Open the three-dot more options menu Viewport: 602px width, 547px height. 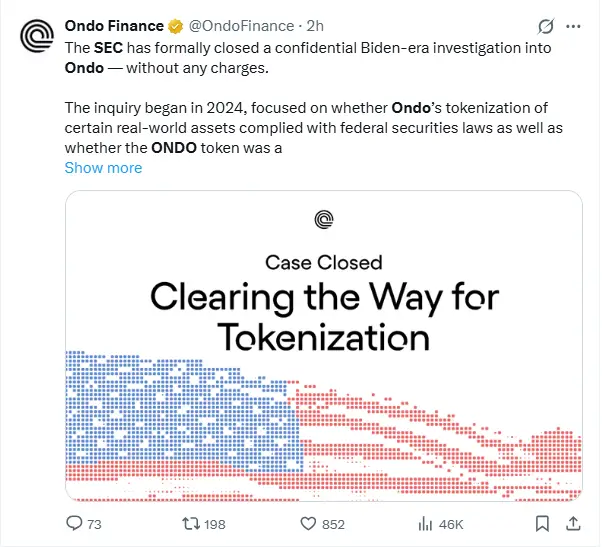[573, 26]
